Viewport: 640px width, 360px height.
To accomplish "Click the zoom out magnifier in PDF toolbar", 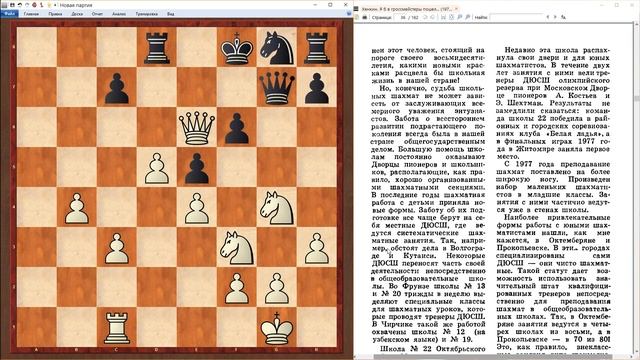I will click(x=460, y=17).
